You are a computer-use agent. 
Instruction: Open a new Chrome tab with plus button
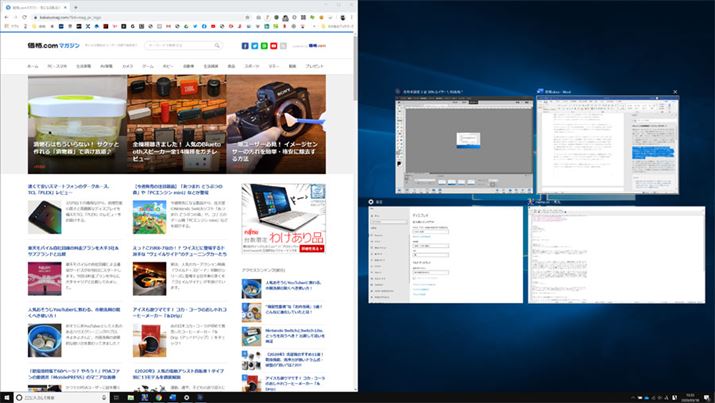pyautogui.click(x=76, y=6)
